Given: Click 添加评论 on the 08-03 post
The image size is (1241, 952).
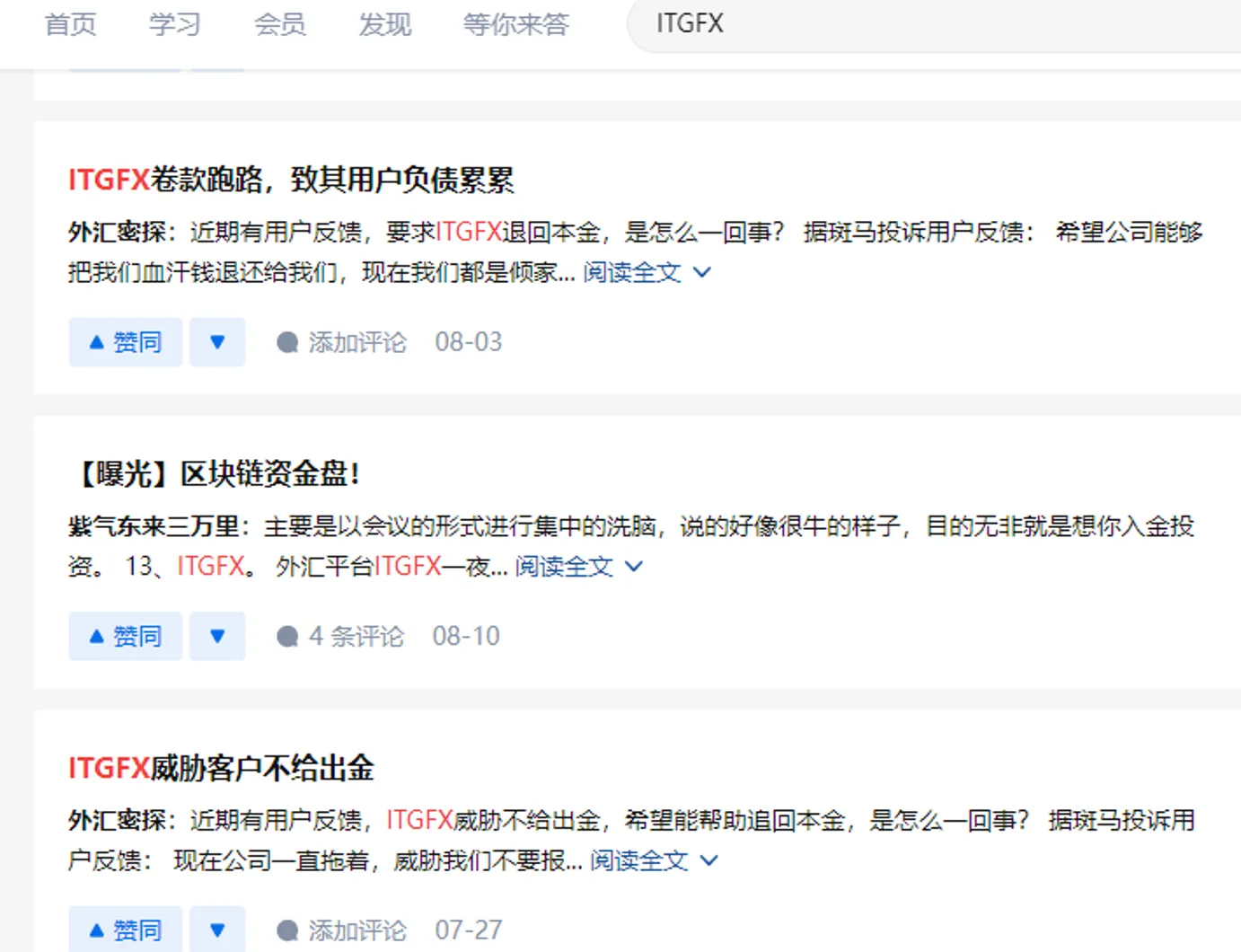Looking at the screenshot, I should pos(341,342).
